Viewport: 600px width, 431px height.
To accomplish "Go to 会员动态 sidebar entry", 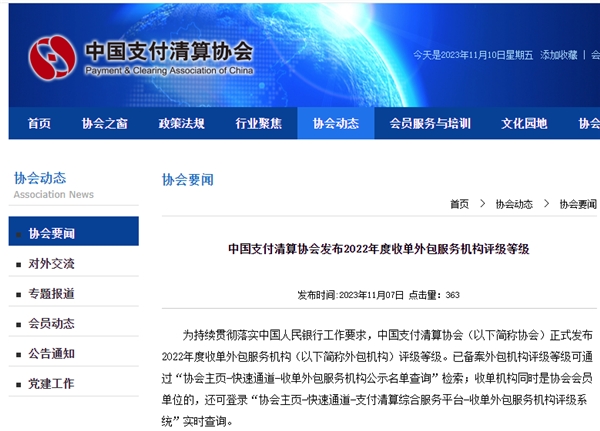I will coord(51,323).
